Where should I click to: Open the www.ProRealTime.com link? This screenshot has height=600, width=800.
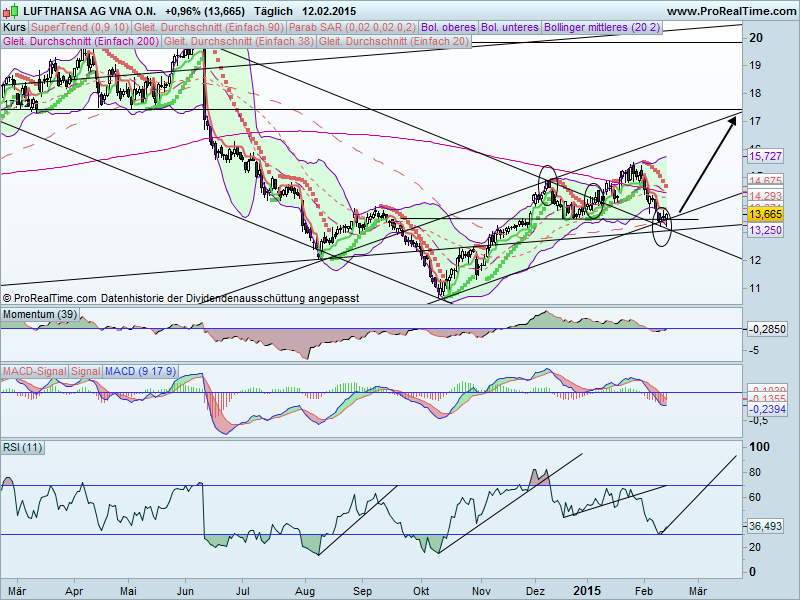point(731,11)
